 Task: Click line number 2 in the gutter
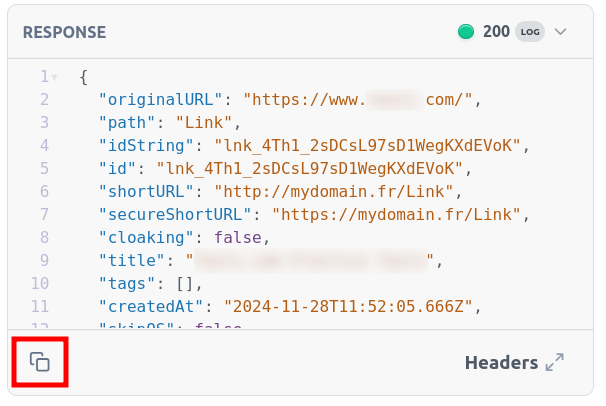click(44, 100)
